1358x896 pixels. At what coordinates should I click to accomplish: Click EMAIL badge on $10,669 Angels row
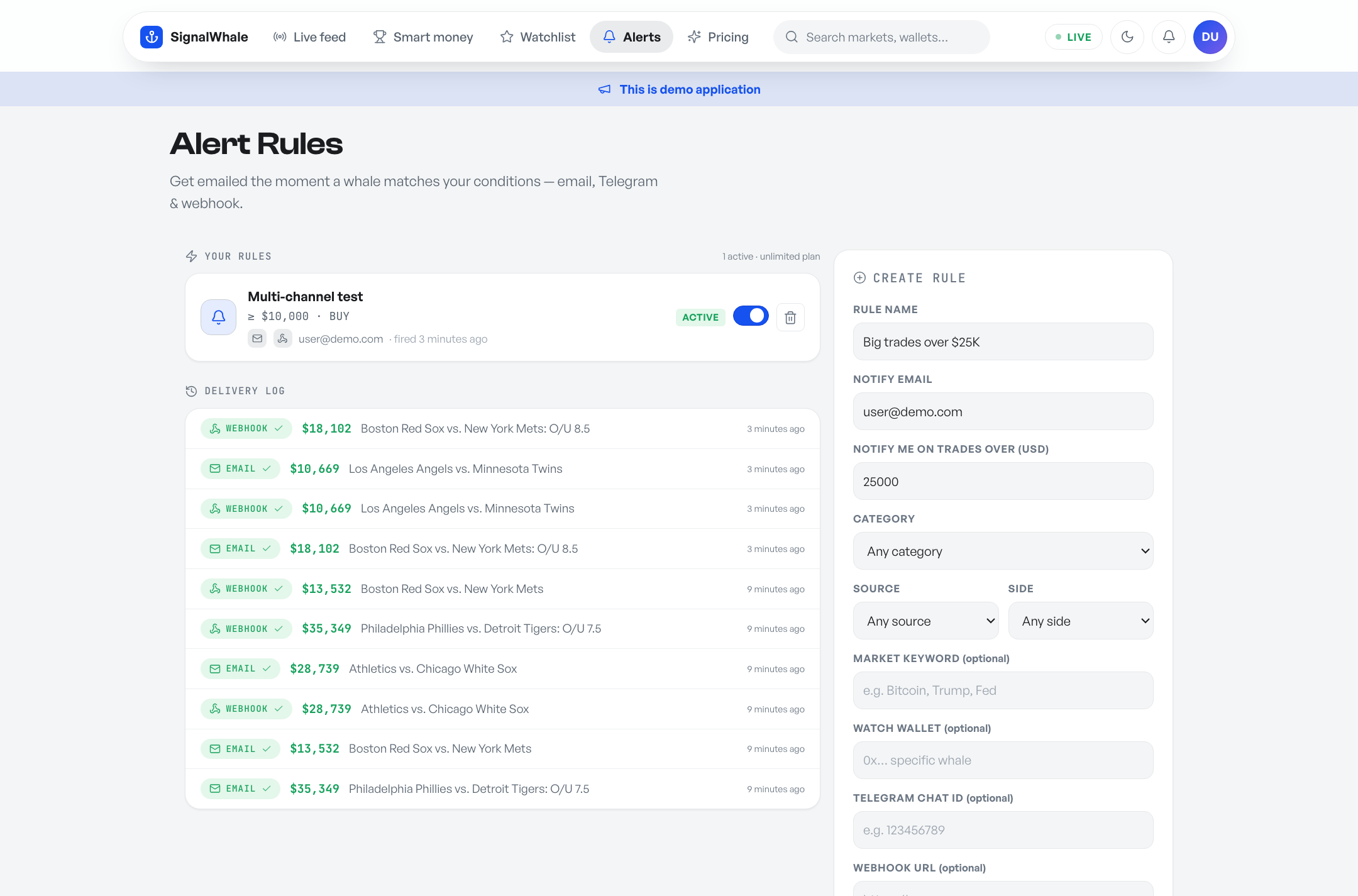(240, 469)
